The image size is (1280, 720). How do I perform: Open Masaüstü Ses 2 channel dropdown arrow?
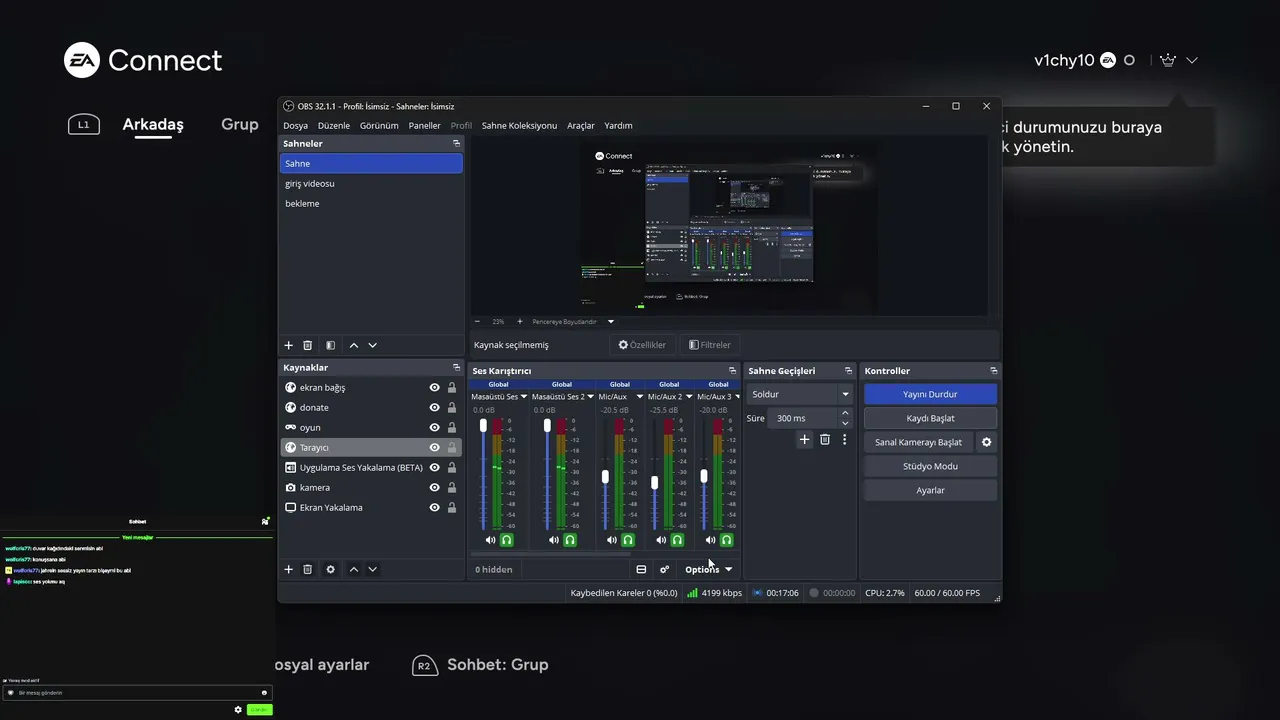(588, 397)
